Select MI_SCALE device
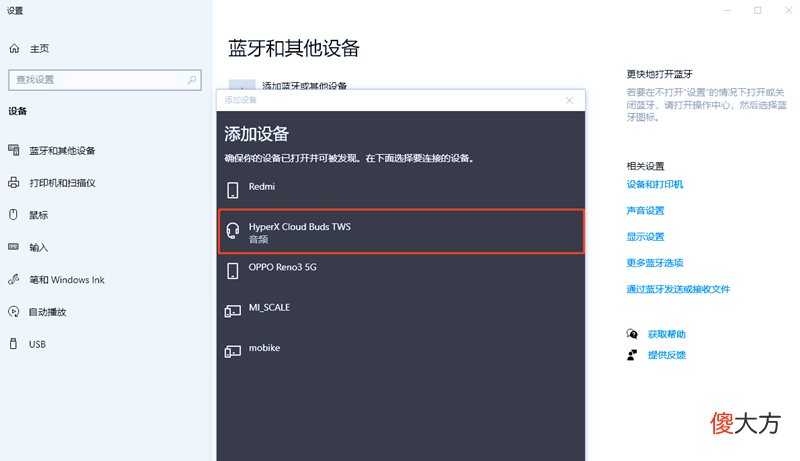The width and height of the screenshot is (800, 461). point(401,311)
